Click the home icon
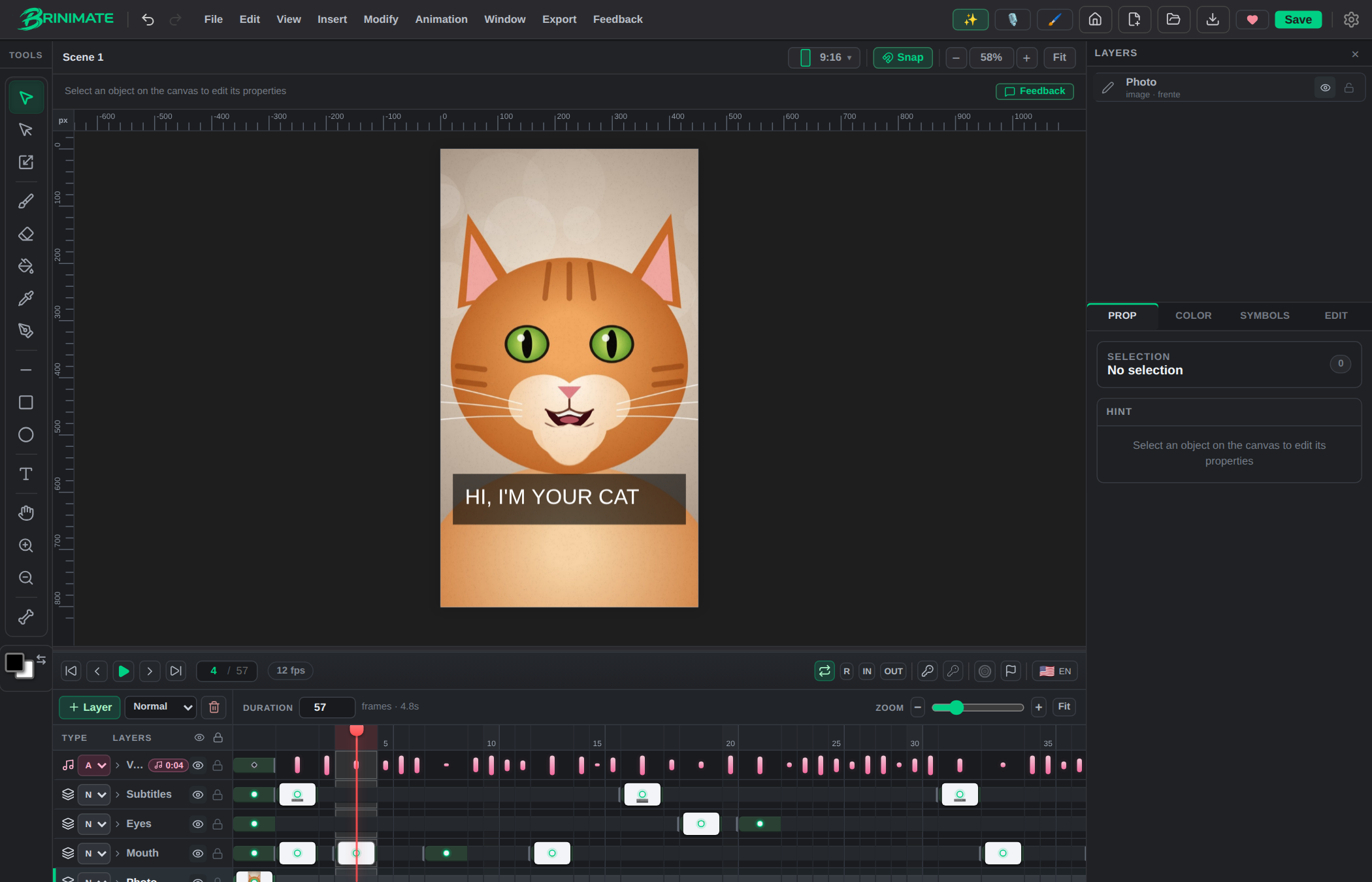Viewport: 1372px width, 882px height. (1095, 20)
